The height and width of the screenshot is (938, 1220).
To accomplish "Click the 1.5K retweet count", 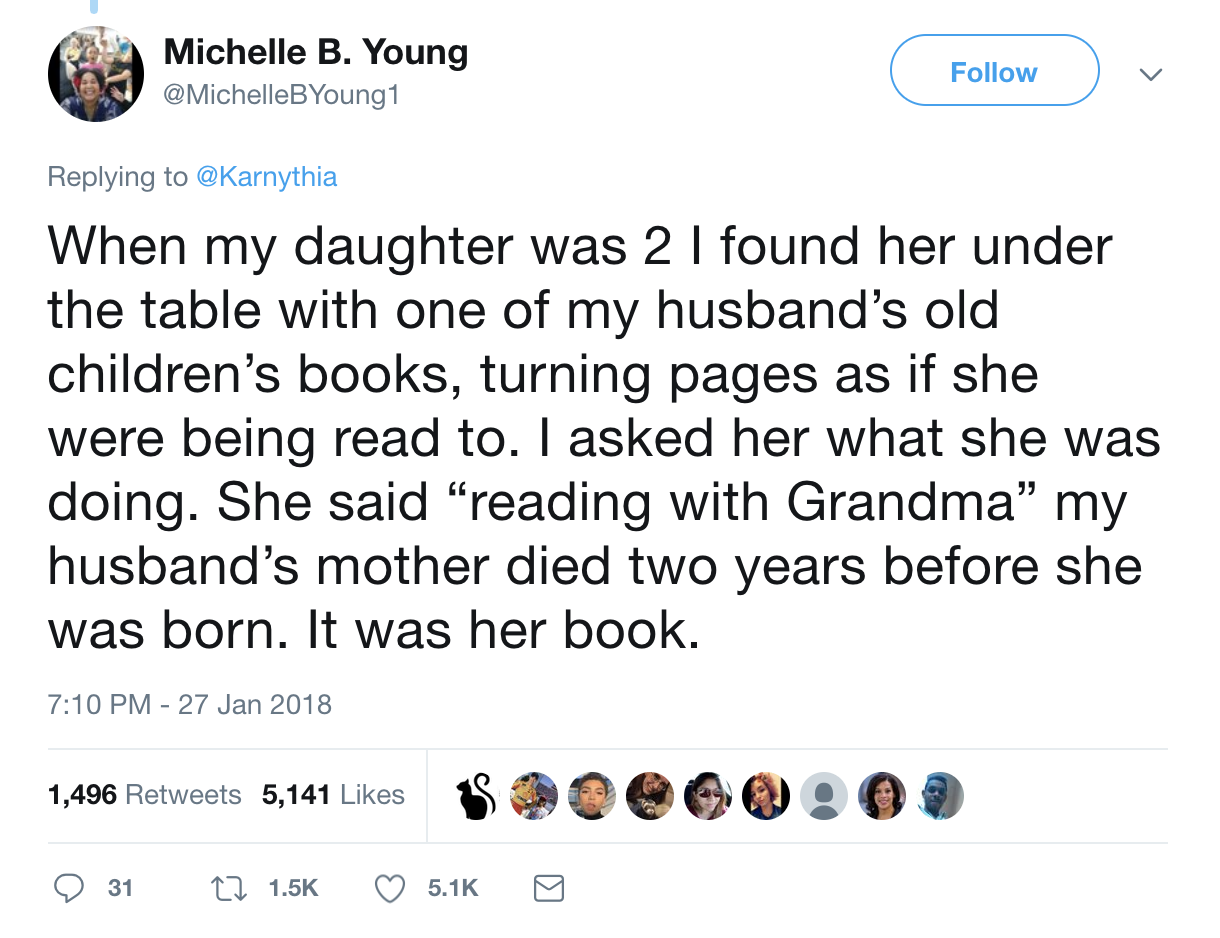I will (x=294, y=888).
